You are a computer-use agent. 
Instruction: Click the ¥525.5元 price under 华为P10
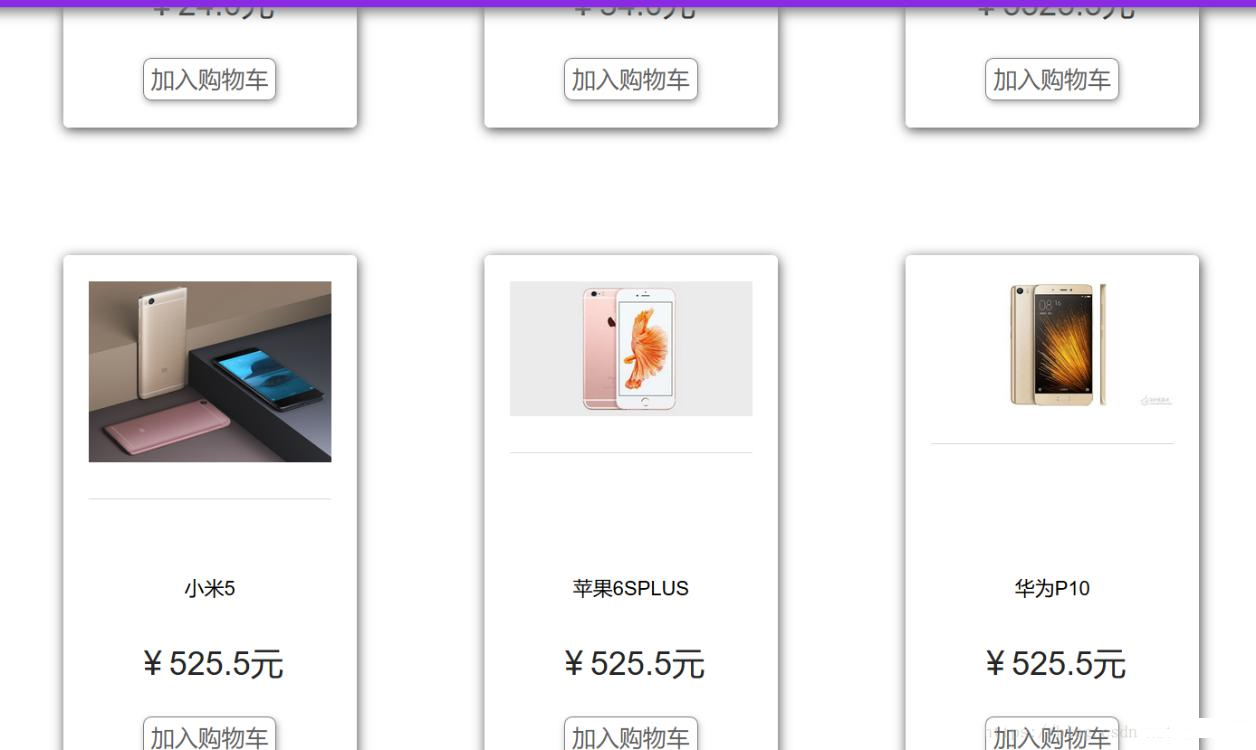coord(1054,664)
